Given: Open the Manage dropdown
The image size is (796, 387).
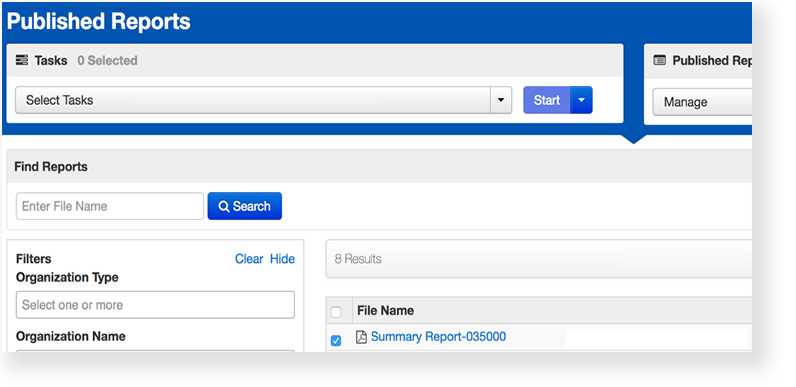Looking at the screenshot, I should [702, 102].
